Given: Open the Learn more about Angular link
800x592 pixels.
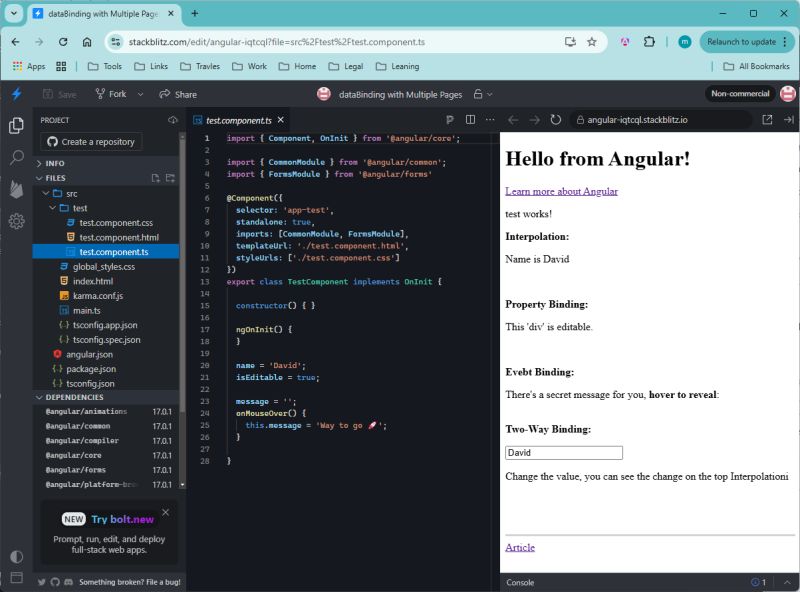Looking at the screenshot, I should (x=561, y=190).
